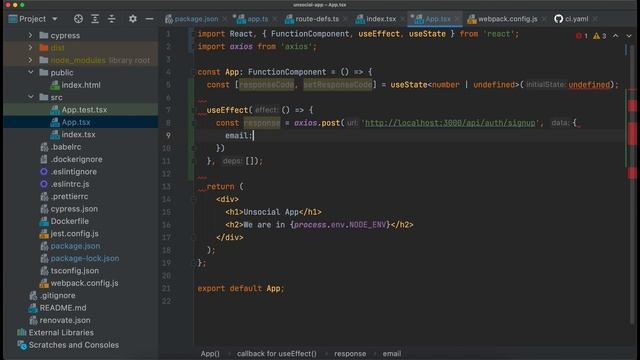Expand the cypress folder arrow

tap(30, 36)
